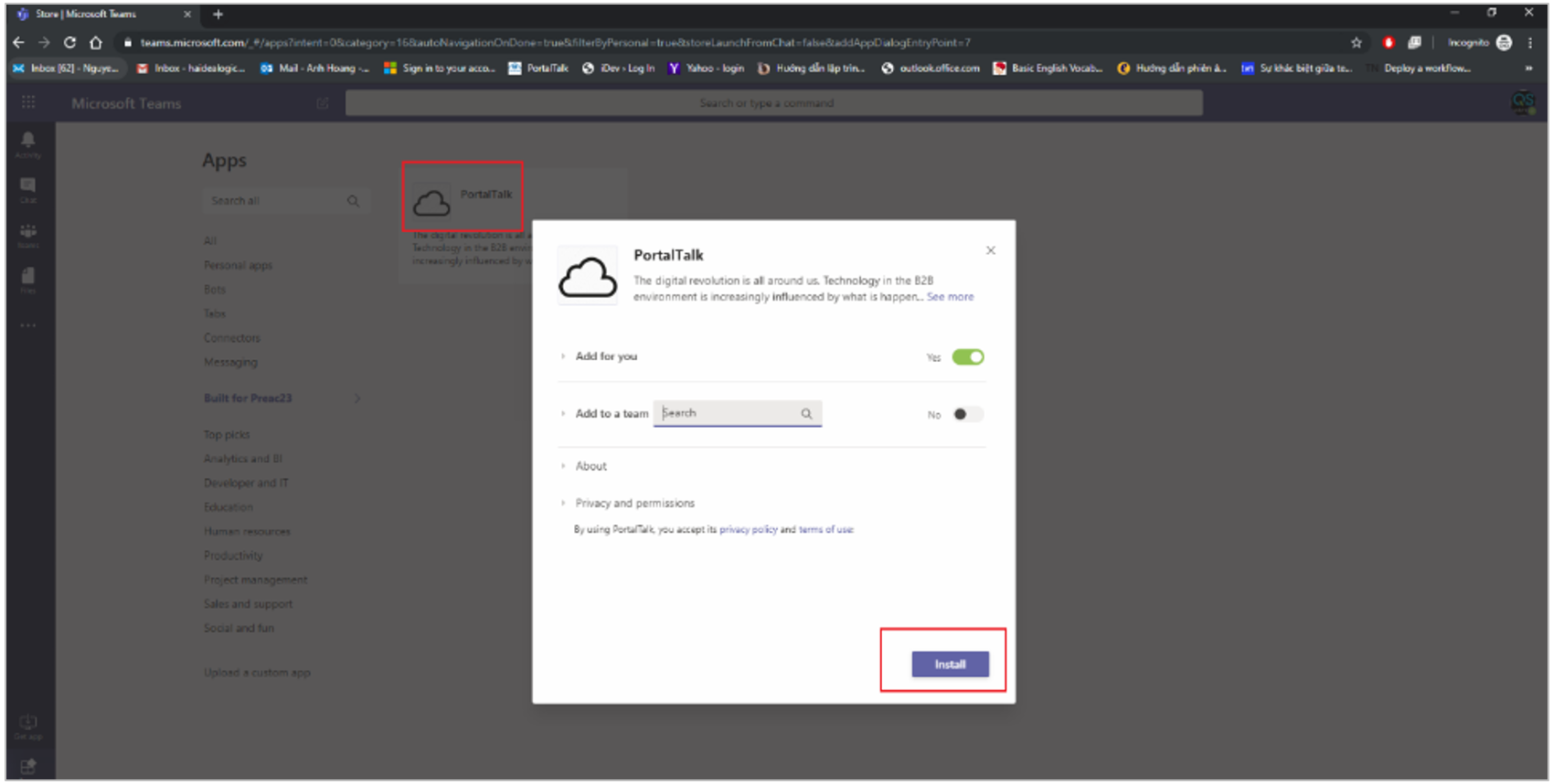The image size is (1553, 784).
Task: Turn on the Add to a team toggle
Action: (968, 414)
